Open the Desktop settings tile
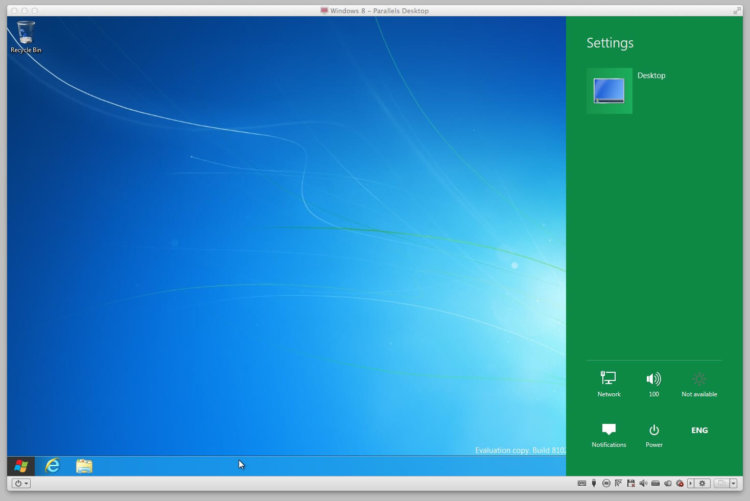 coord(609,91)
